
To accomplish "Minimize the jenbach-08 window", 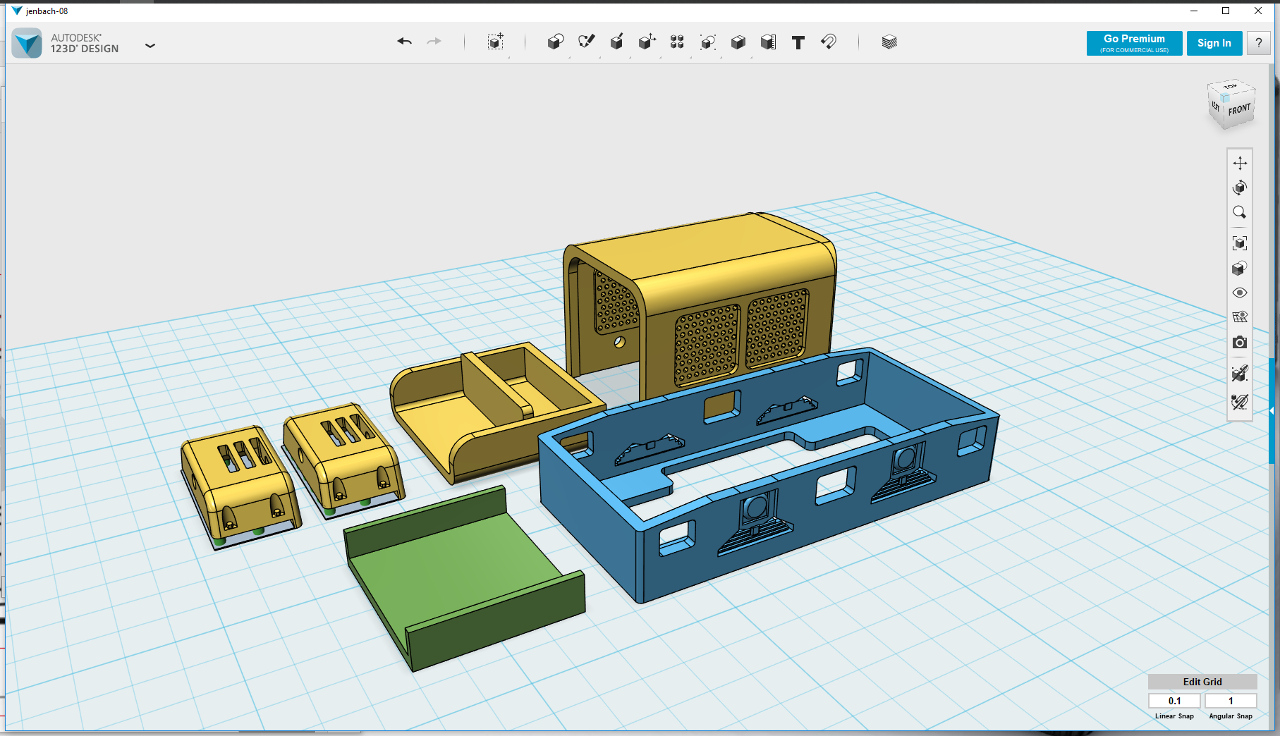I will tap(1194, 10).
